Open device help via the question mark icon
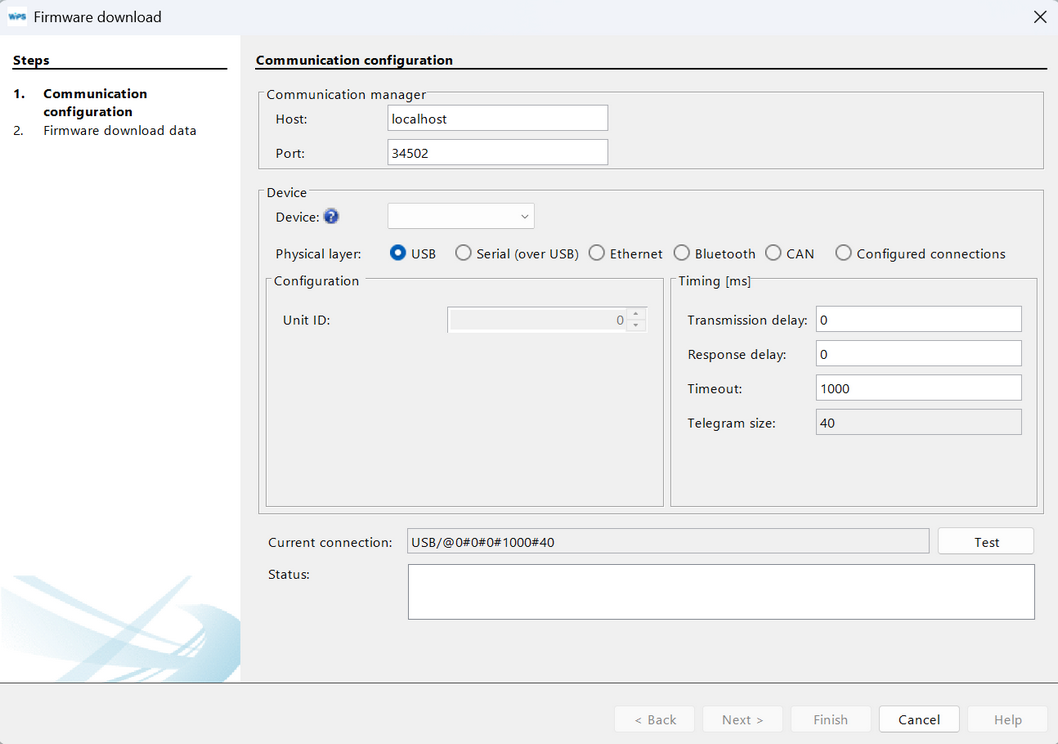 click(331, 216)
